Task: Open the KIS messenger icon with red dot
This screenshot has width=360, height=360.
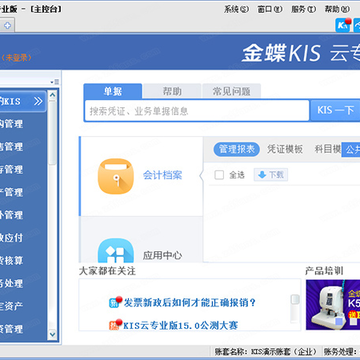Action: click(343, 25)
